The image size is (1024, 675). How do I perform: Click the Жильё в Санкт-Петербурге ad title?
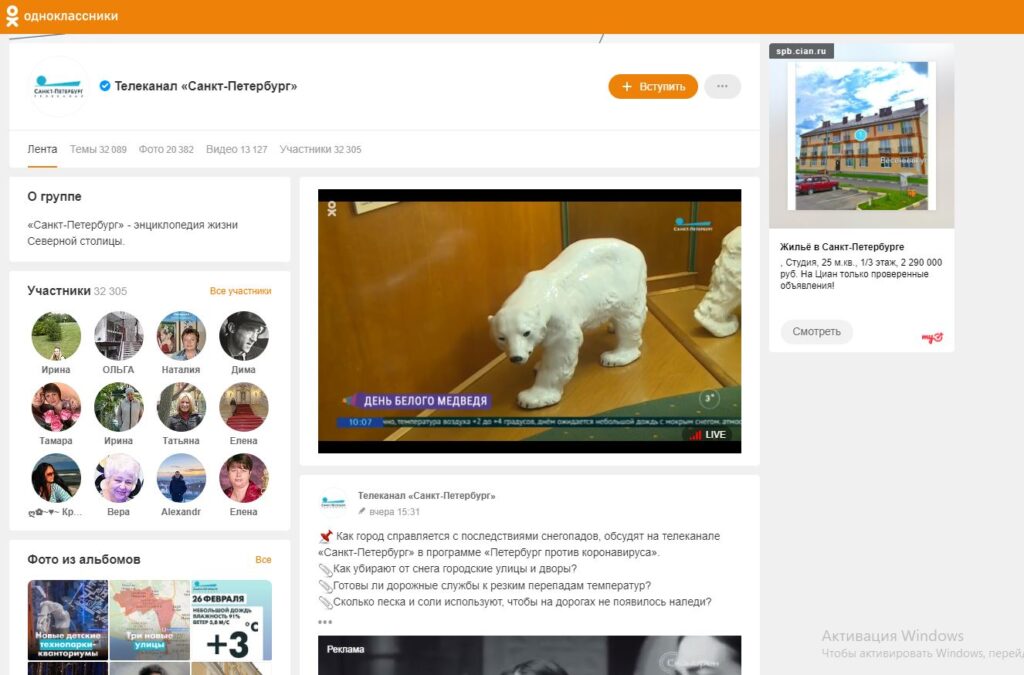842,247
